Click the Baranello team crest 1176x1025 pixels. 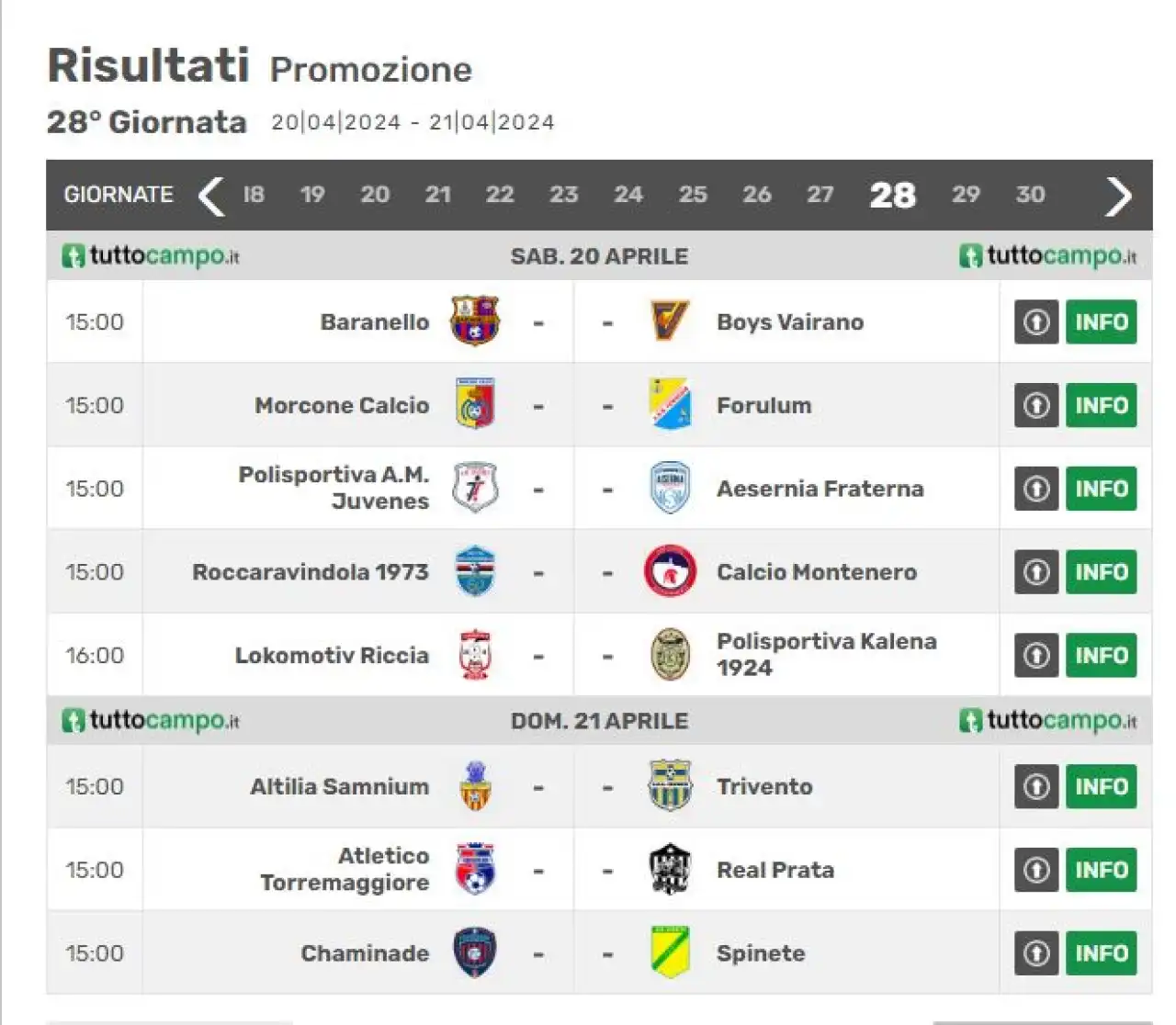pos(474,321)
